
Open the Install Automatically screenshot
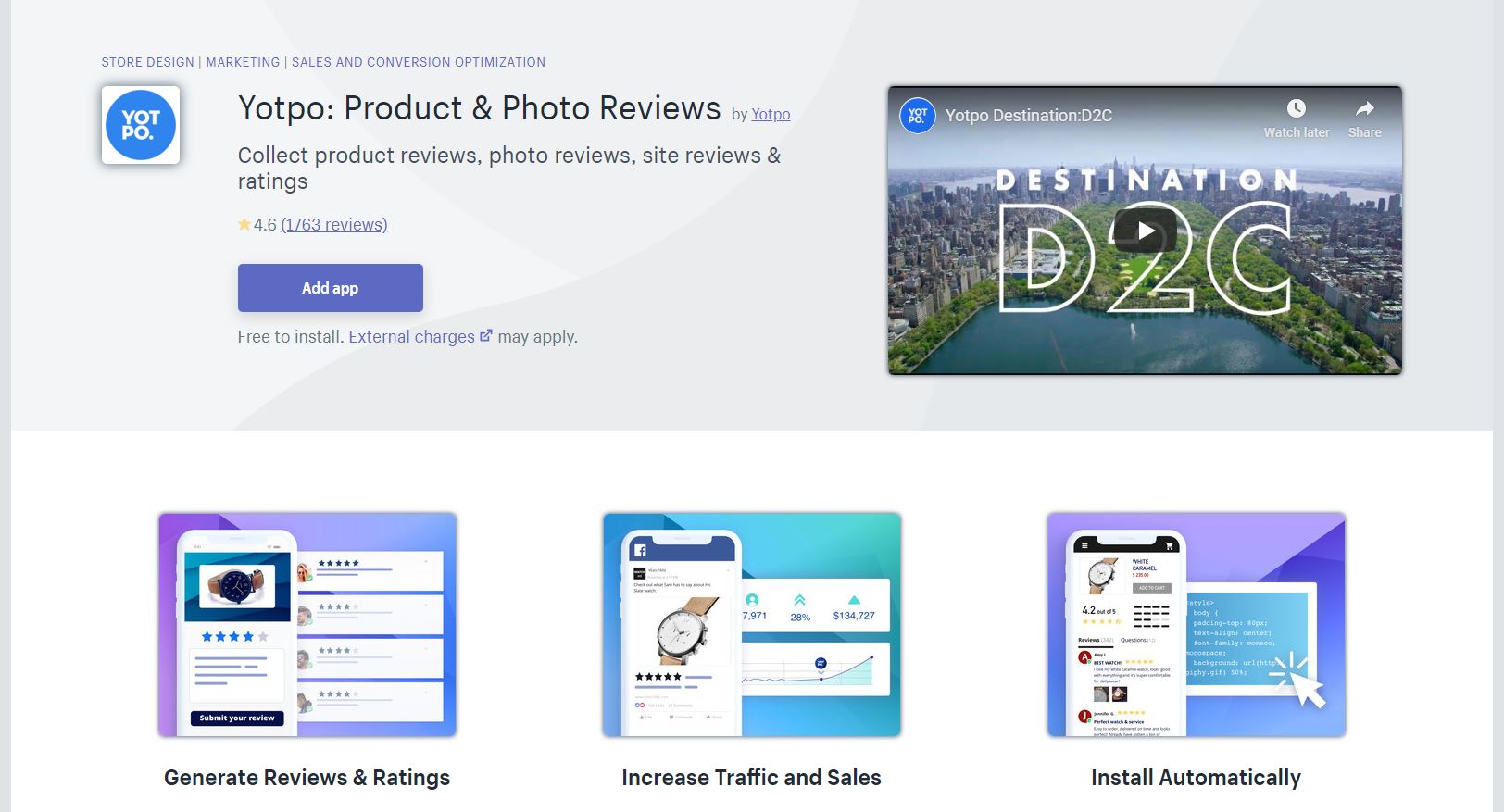pos(1197,625)
